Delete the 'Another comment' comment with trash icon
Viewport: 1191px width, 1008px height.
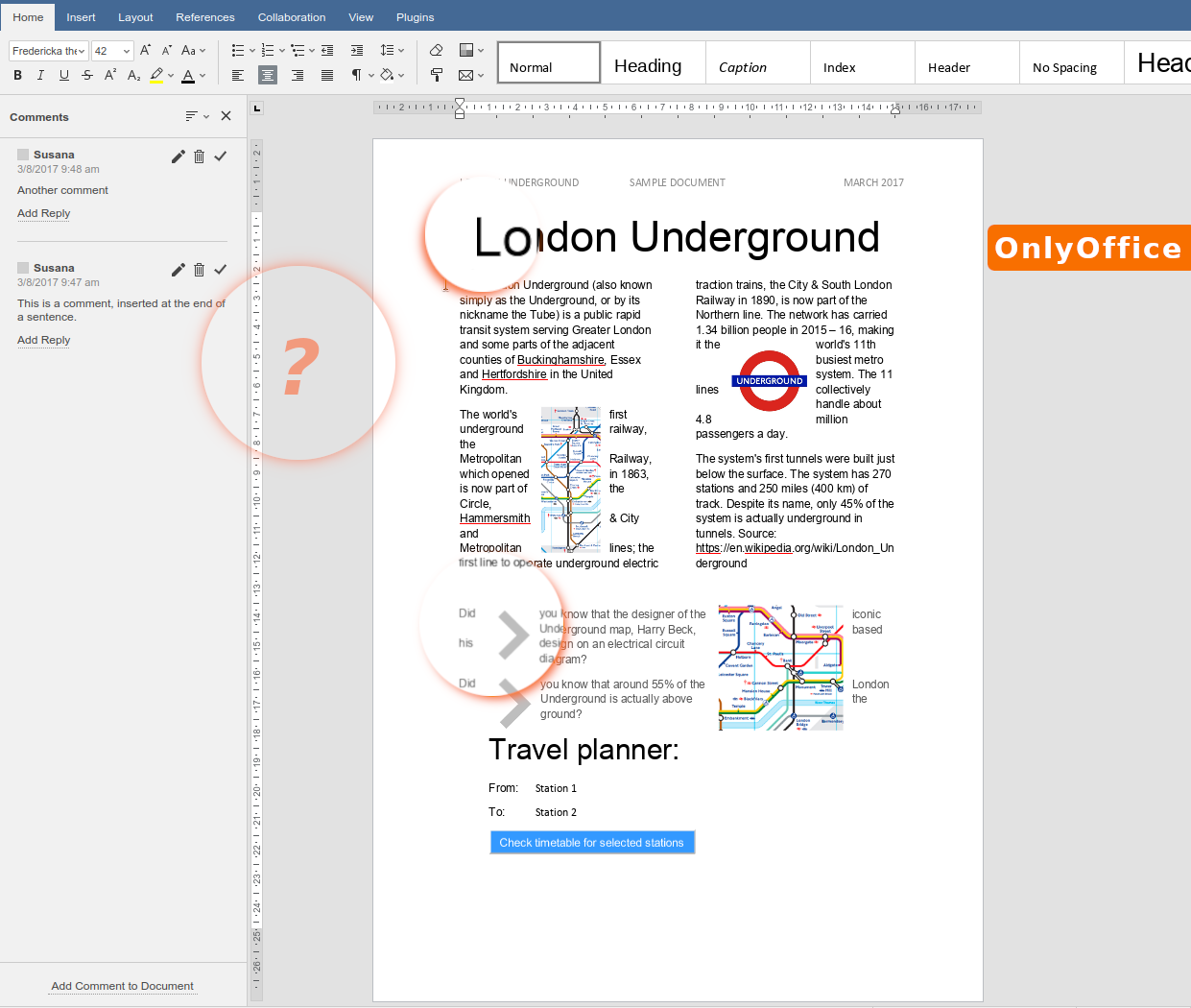pos(200,156)
